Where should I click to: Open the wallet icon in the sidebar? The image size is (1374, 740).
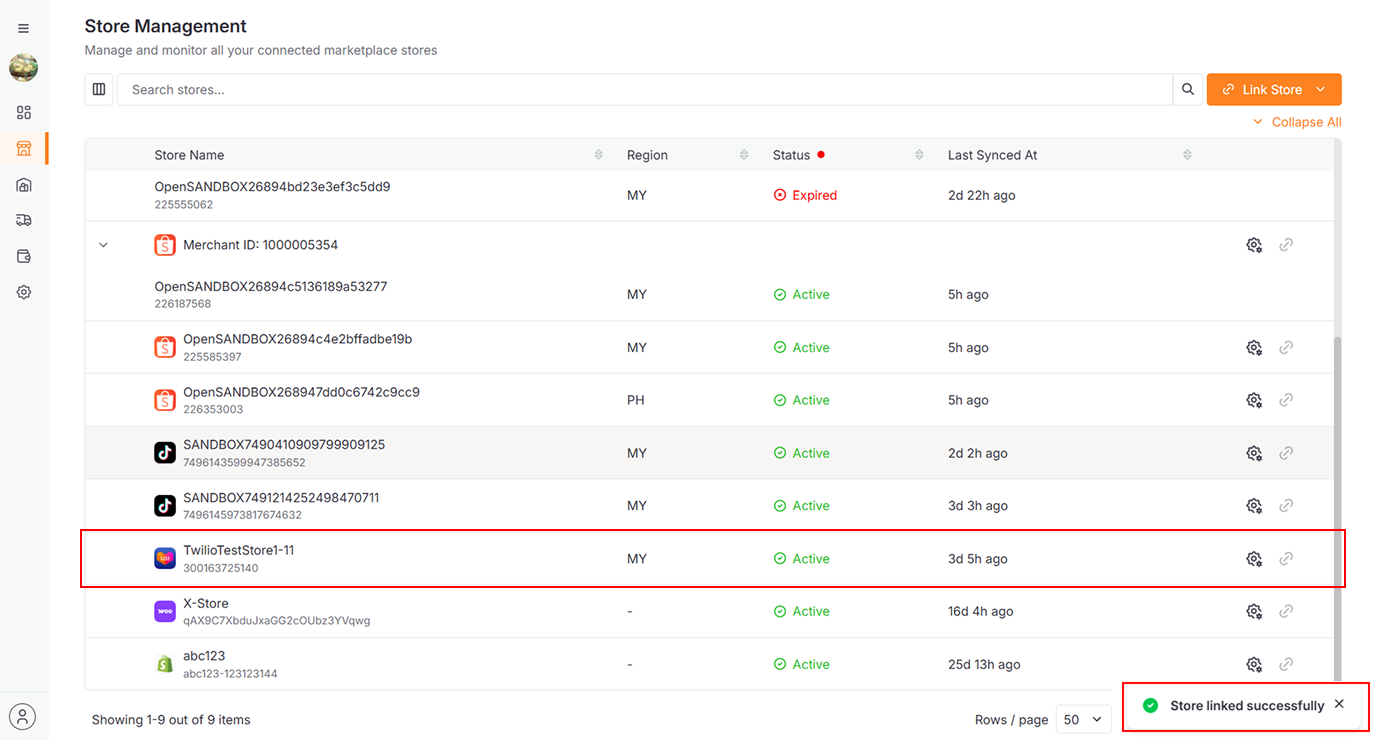coord(24,256)
